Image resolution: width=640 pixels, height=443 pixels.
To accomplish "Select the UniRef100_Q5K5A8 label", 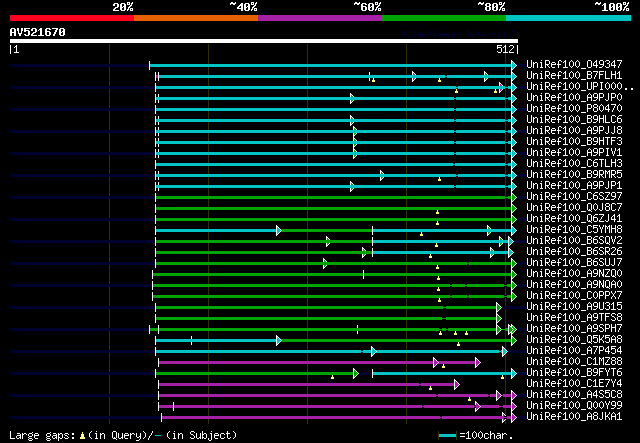I will pyautogui.click(x=574, y=340).
